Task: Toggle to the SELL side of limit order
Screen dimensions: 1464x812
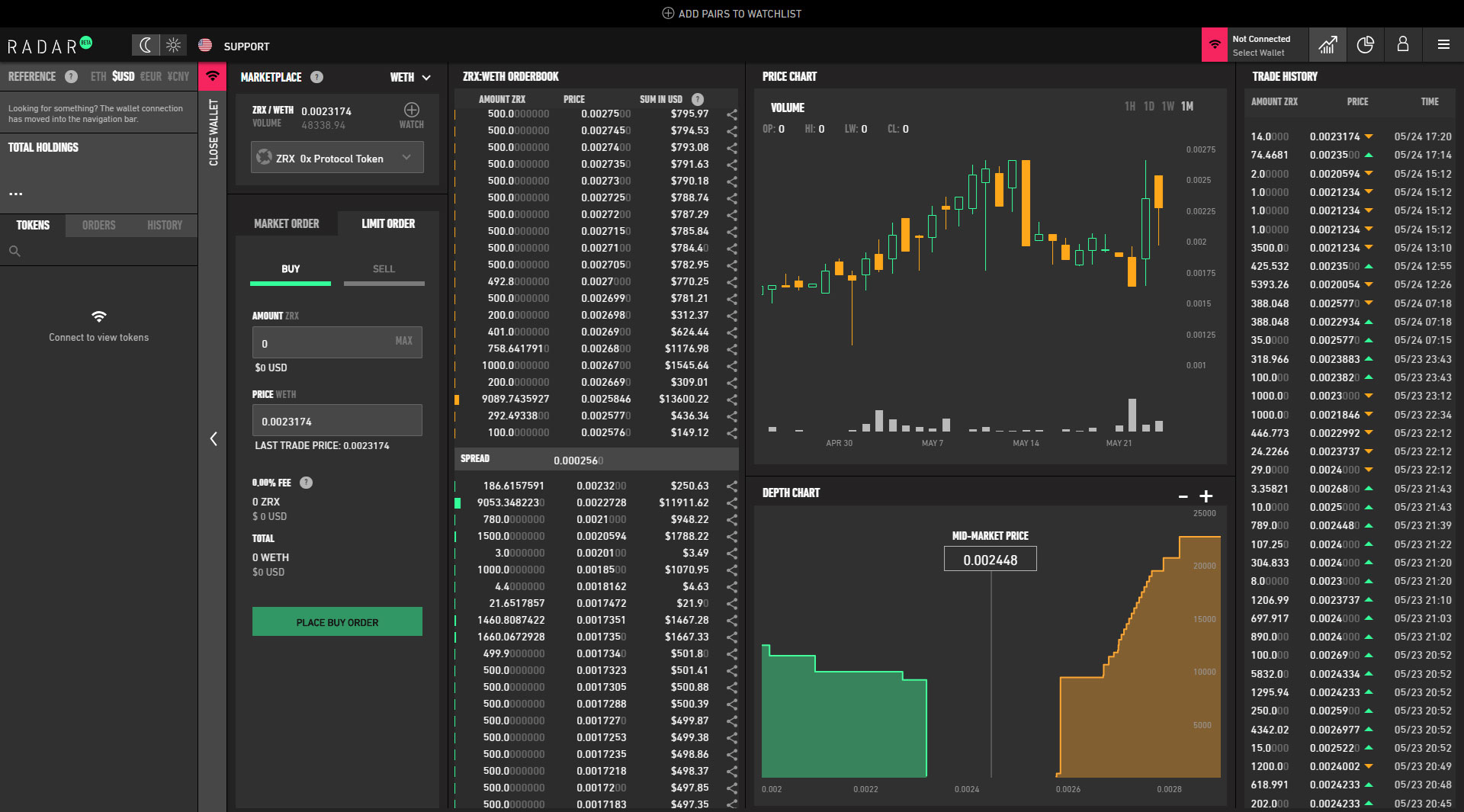Action: (384, 268)
